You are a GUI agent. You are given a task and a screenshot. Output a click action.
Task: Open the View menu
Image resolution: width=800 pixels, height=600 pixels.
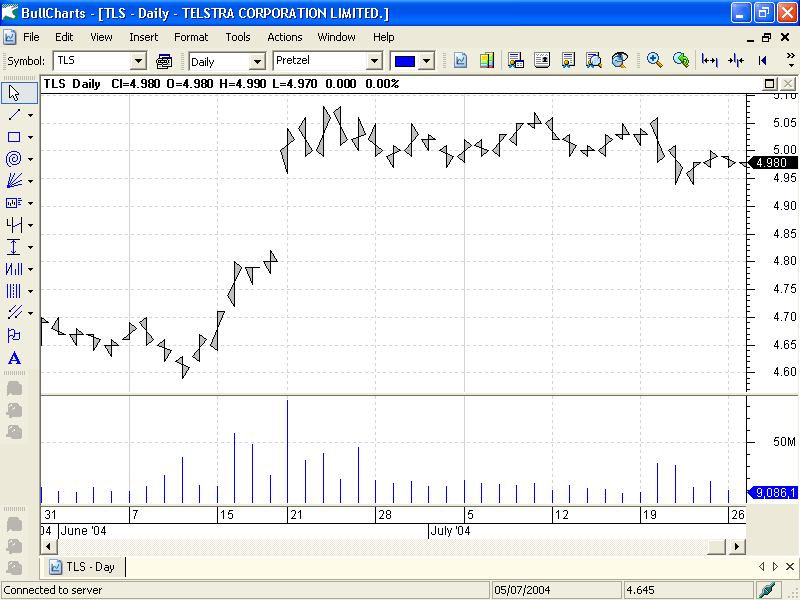coord(101,37)
